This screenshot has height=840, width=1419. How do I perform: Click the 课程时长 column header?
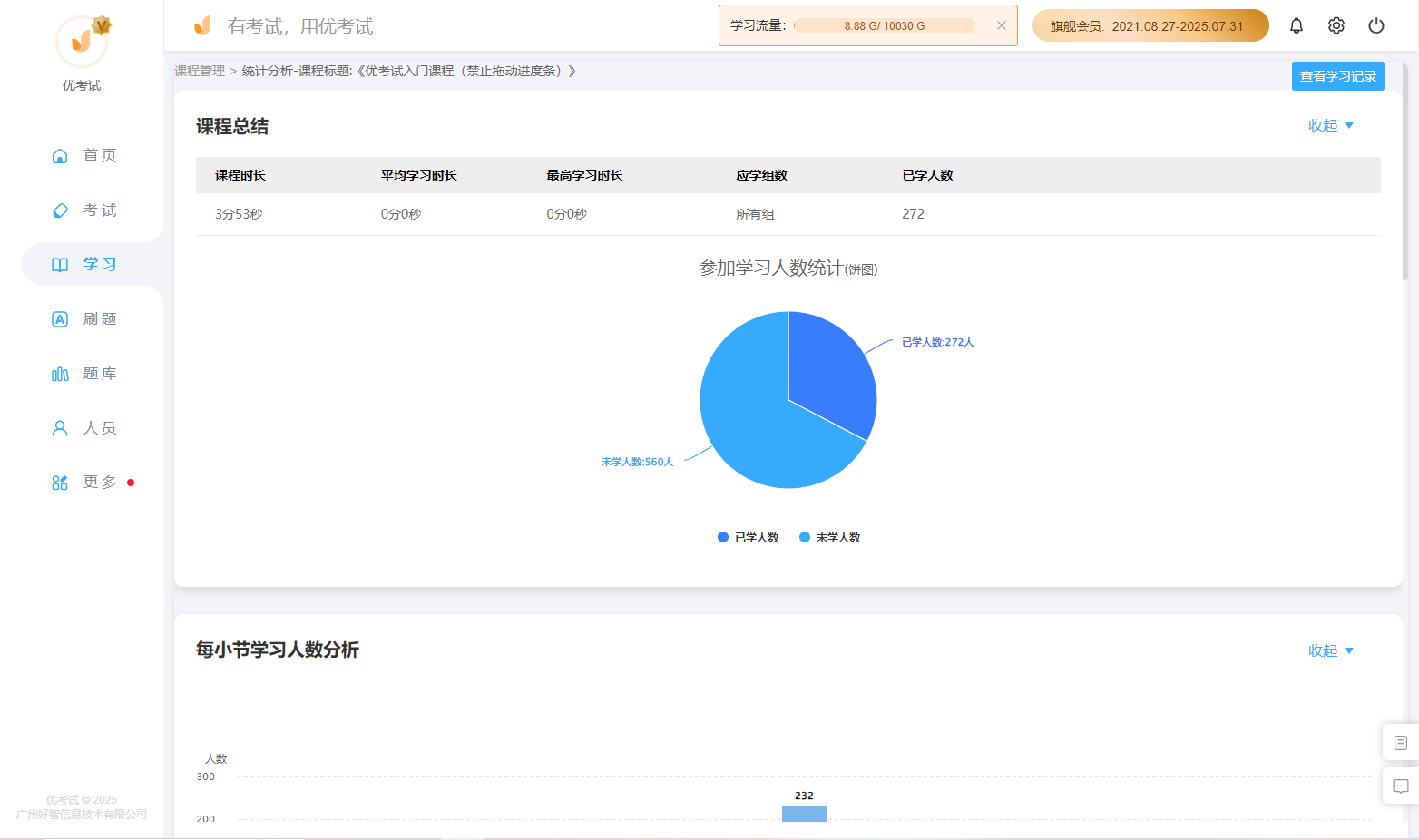coord(240,175)
